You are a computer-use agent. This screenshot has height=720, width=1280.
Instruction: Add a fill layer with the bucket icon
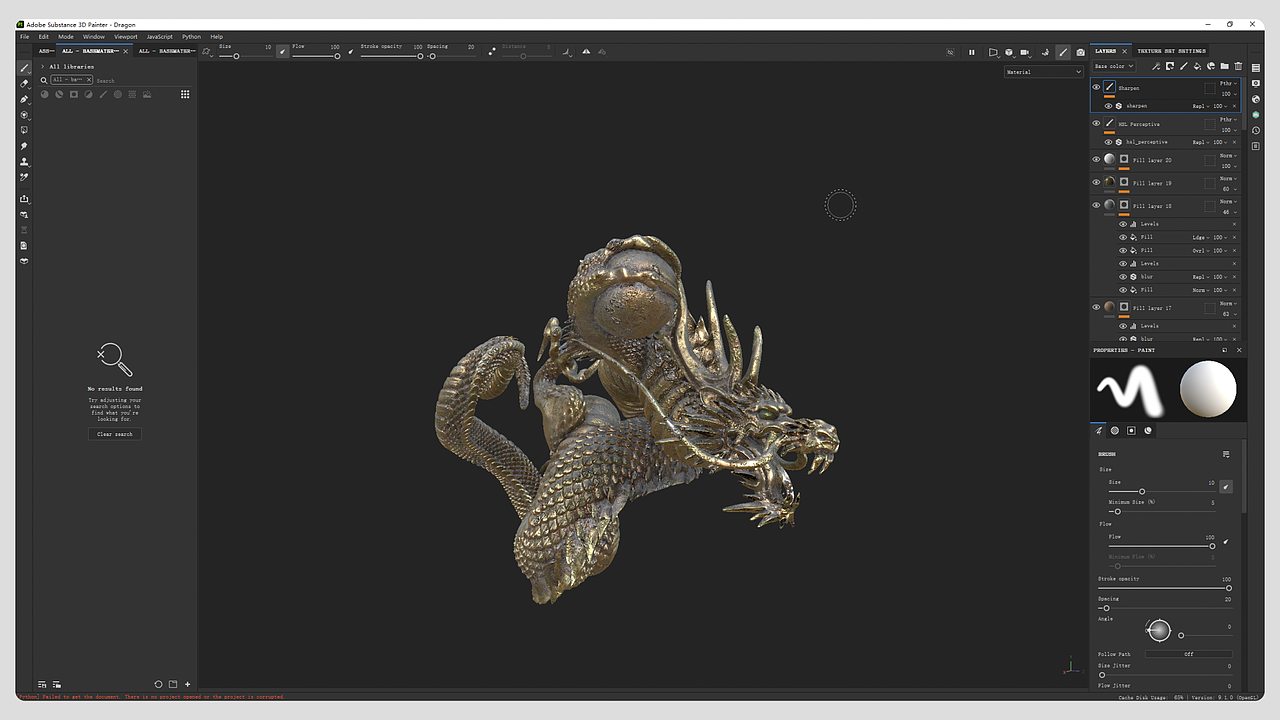click(1197, 67)
